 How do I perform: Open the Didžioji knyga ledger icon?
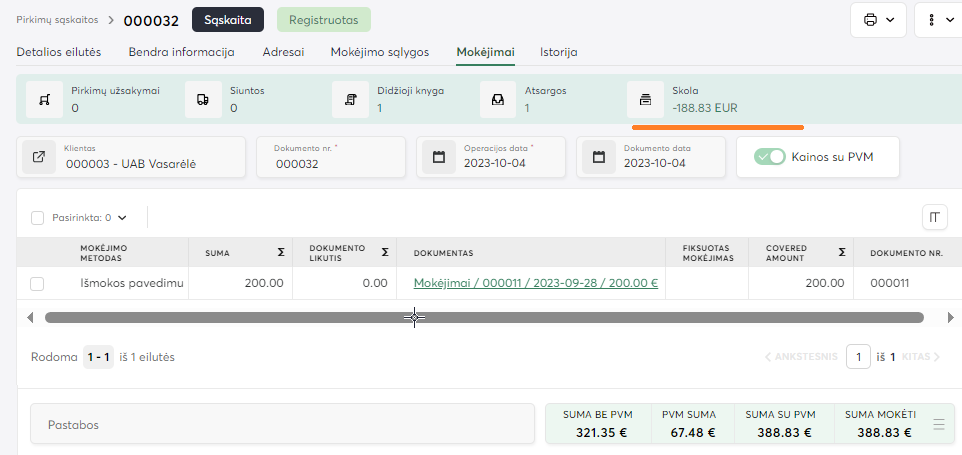[x=350, y=99]
